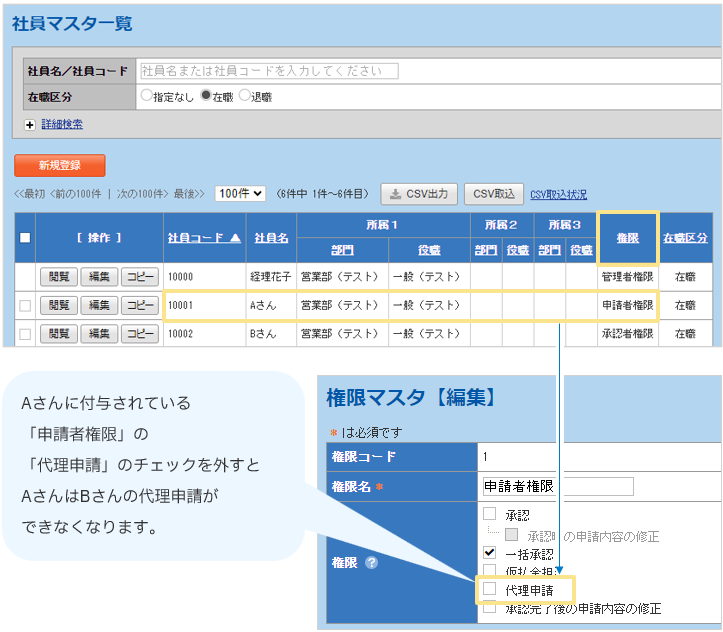Select the 在職 radio button
Viewport: 723px width, 632px height.
(206, 97)
